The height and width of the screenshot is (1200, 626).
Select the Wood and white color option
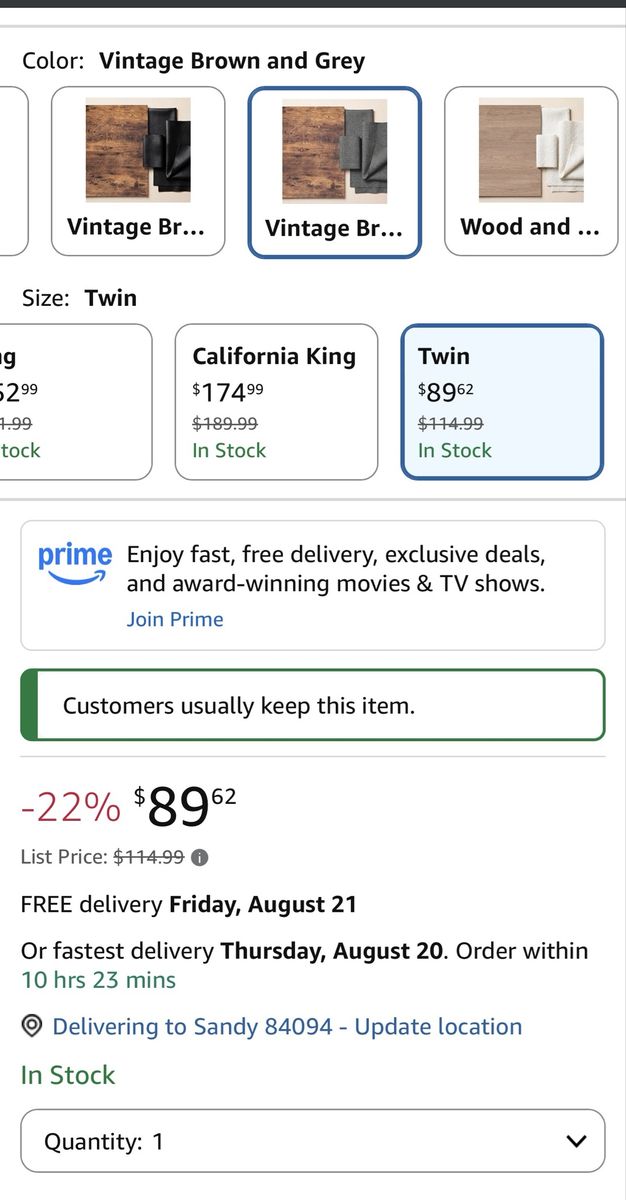(531, 171)
